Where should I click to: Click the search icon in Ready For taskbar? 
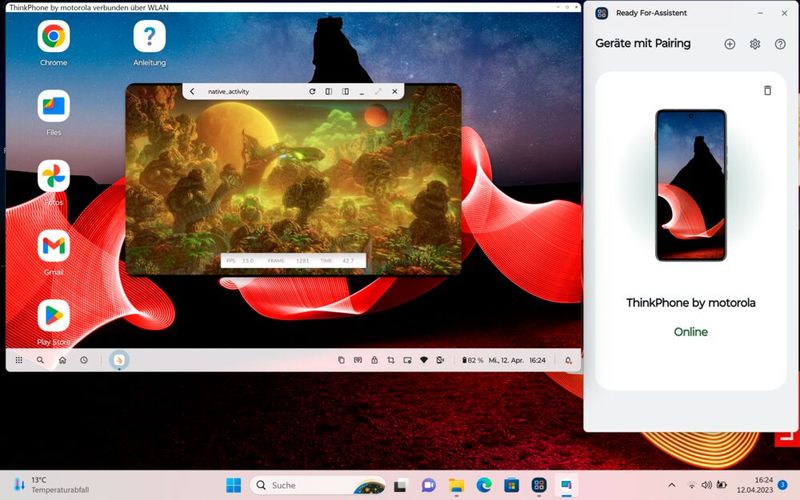(40, 360)
